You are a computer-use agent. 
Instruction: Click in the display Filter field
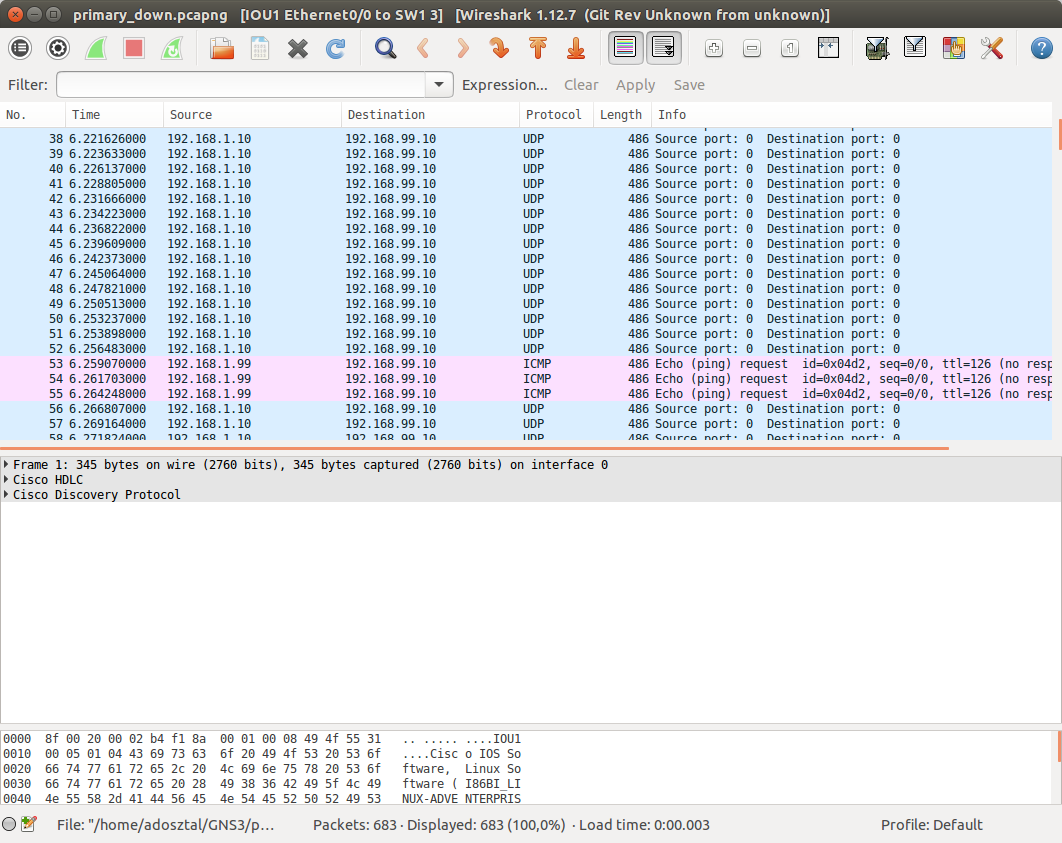pyautogui.click(x=240, y=85)
